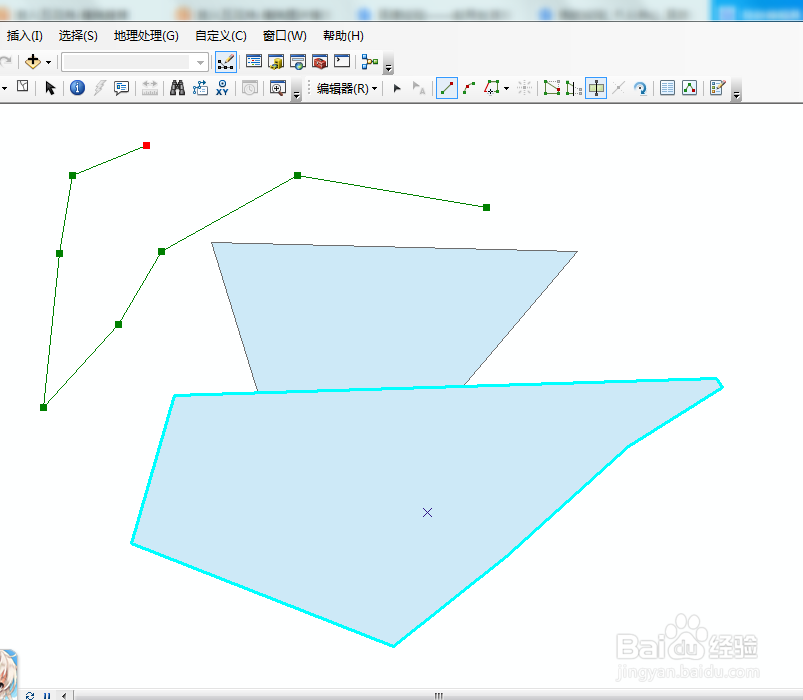Click the Refresh view button at bottom
Image resolution: width=803 pixels, height=700 pixels.
tap(30, 695)
